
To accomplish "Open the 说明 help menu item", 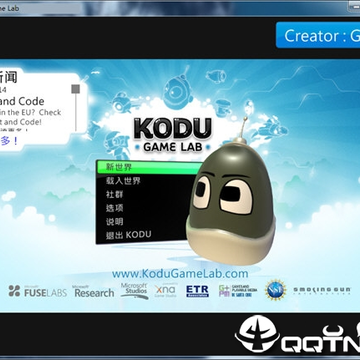I will tap(114, 221).
